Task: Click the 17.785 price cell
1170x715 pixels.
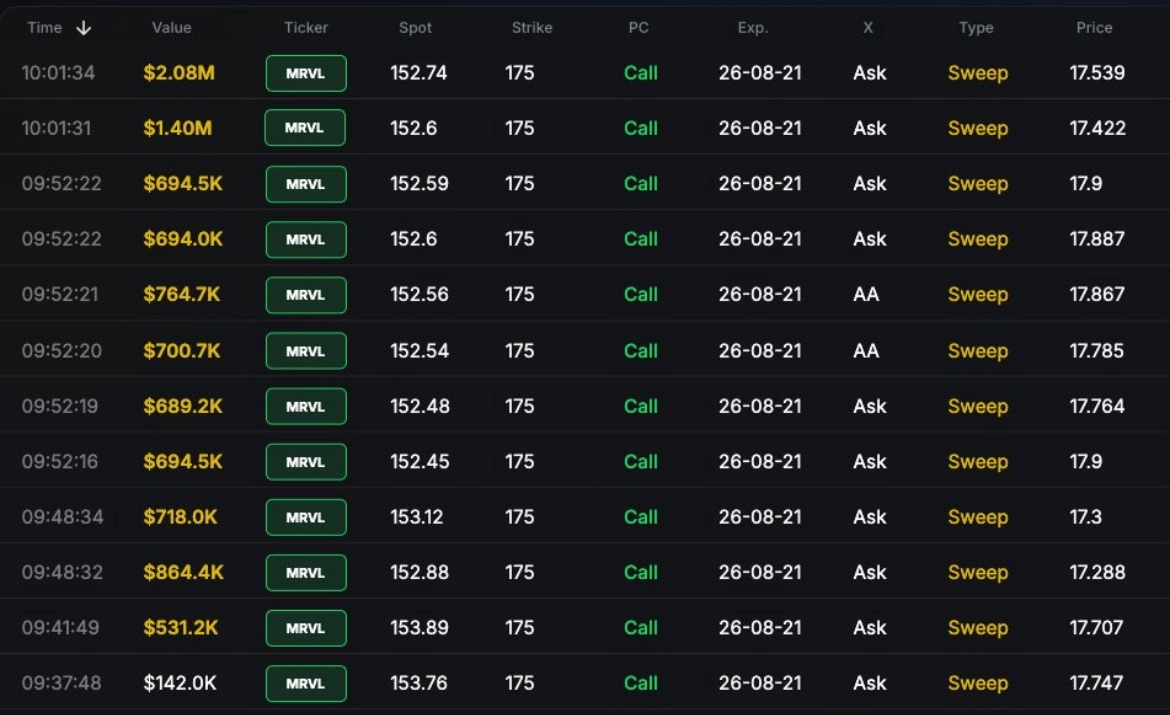Action: pyautogui.click(x=1096, y=351)
